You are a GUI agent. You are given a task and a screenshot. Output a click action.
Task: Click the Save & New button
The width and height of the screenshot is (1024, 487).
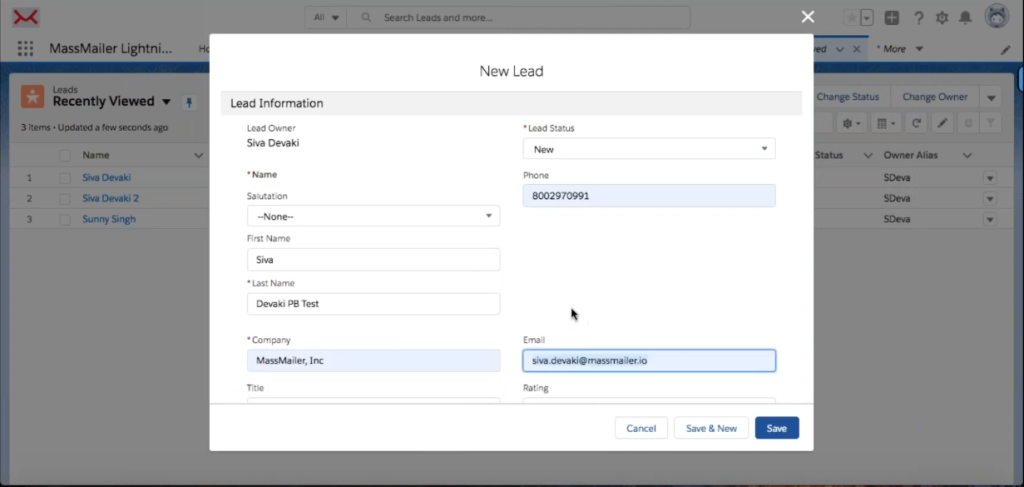(x=711, y=428)
